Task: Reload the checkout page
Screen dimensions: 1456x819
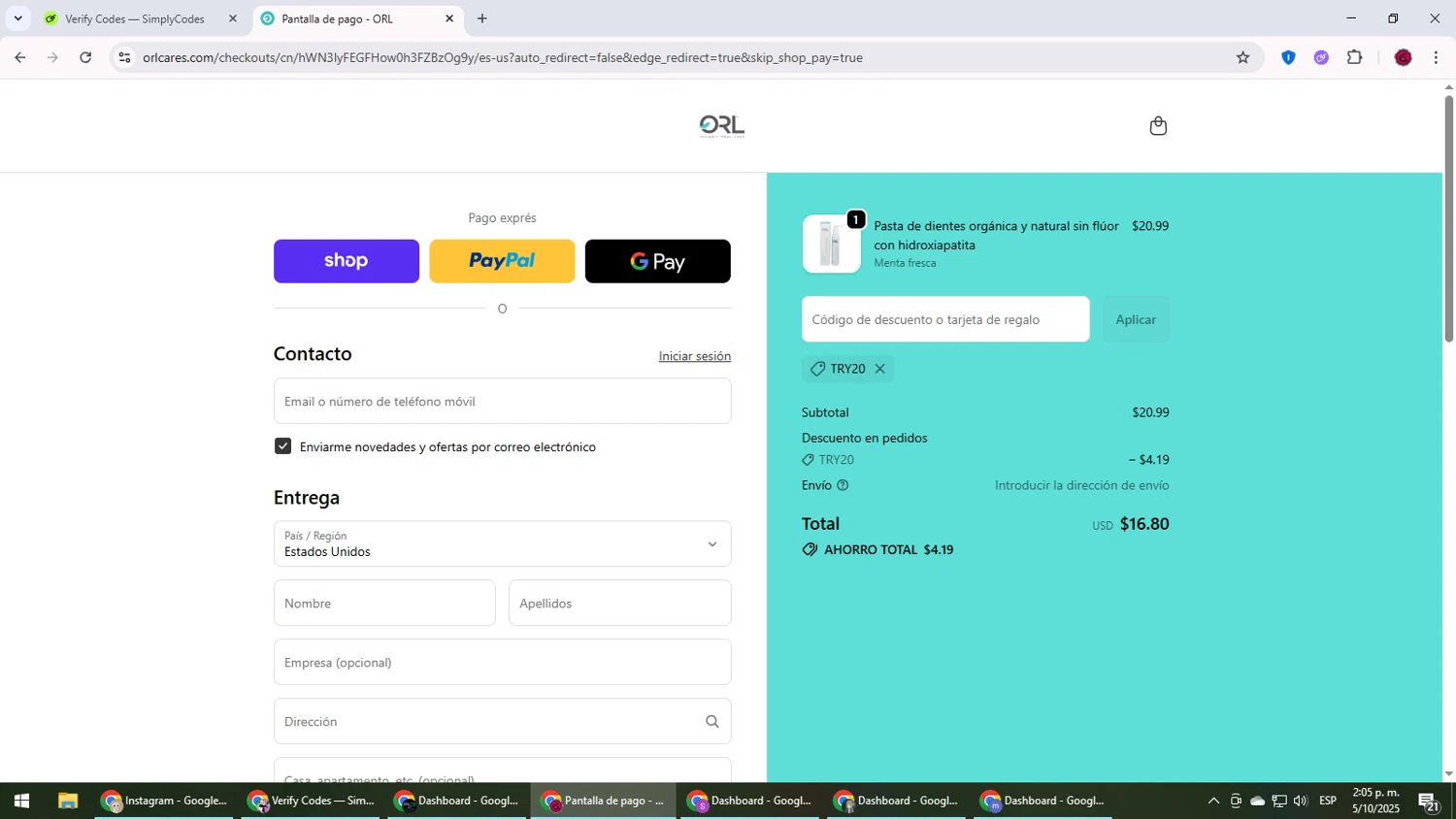Action: [x=85, y=57]
